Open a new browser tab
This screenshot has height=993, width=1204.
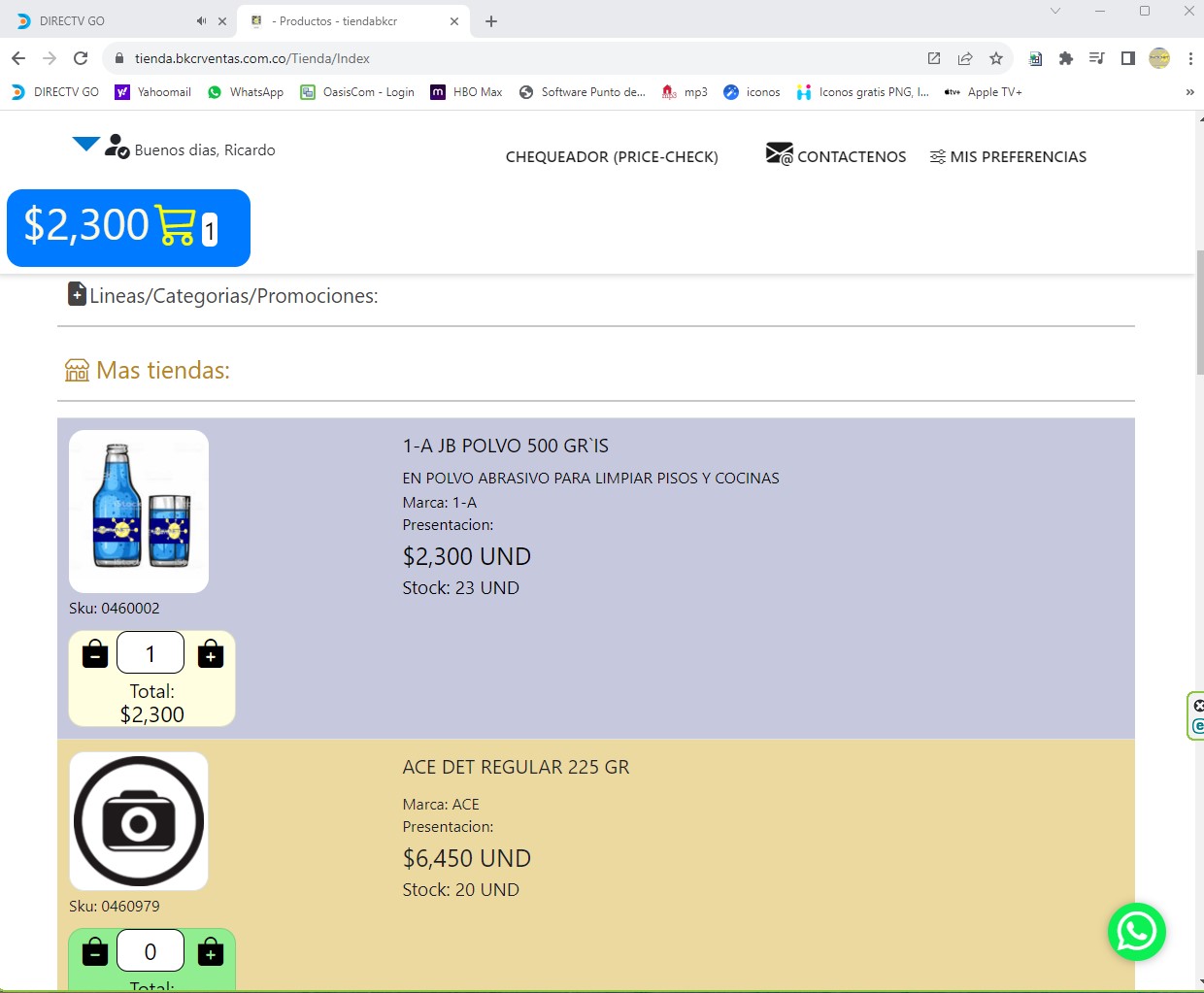point(491,21)
